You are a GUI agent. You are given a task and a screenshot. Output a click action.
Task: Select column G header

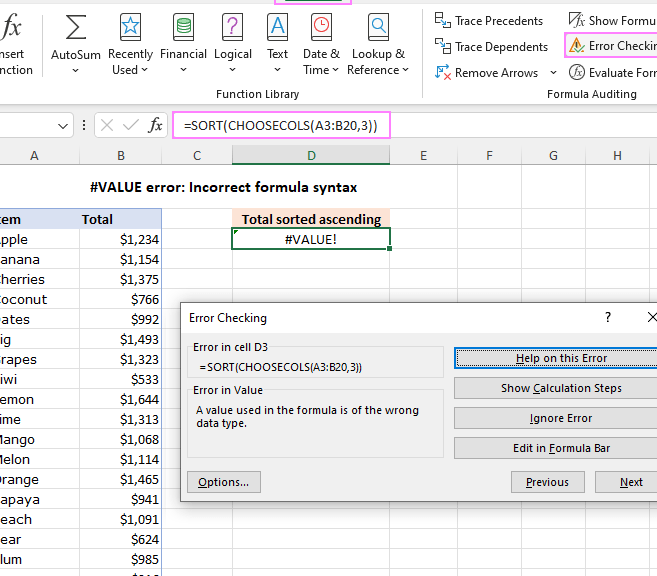[x=553, y=156]
